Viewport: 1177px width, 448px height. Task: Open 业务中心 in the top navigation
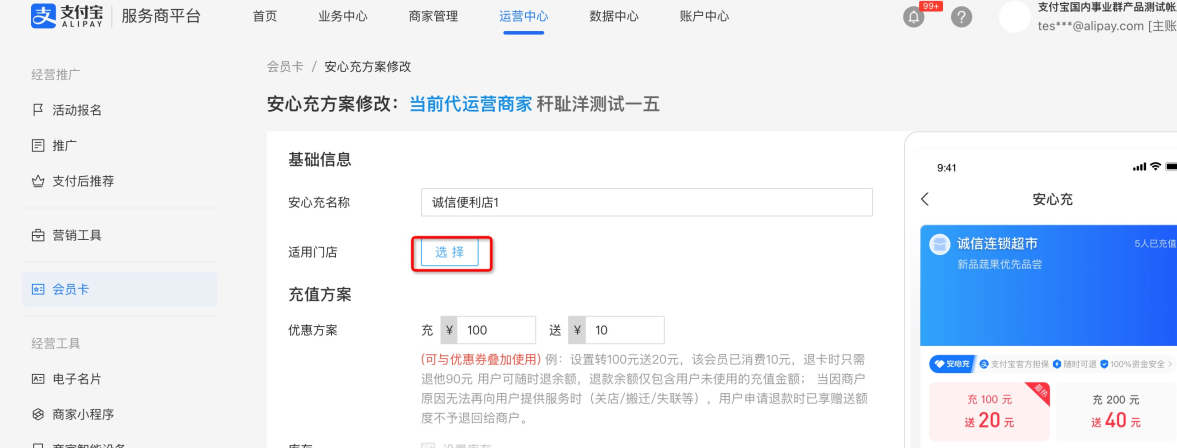coord(343,17)
